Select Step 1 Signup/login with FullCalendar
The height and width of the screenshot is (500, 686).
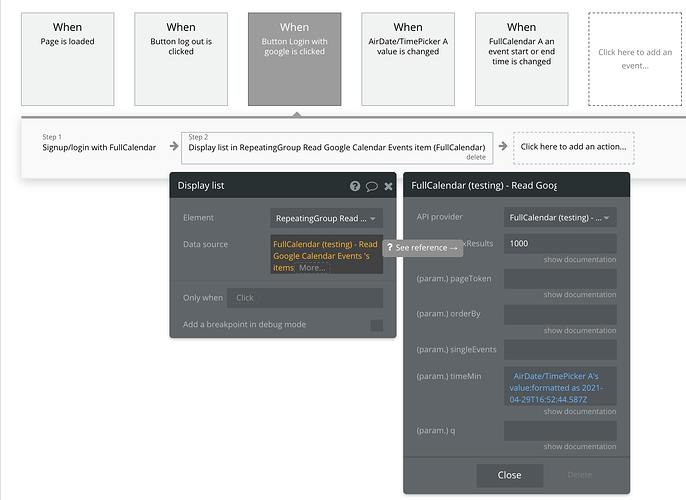[98, 147]
